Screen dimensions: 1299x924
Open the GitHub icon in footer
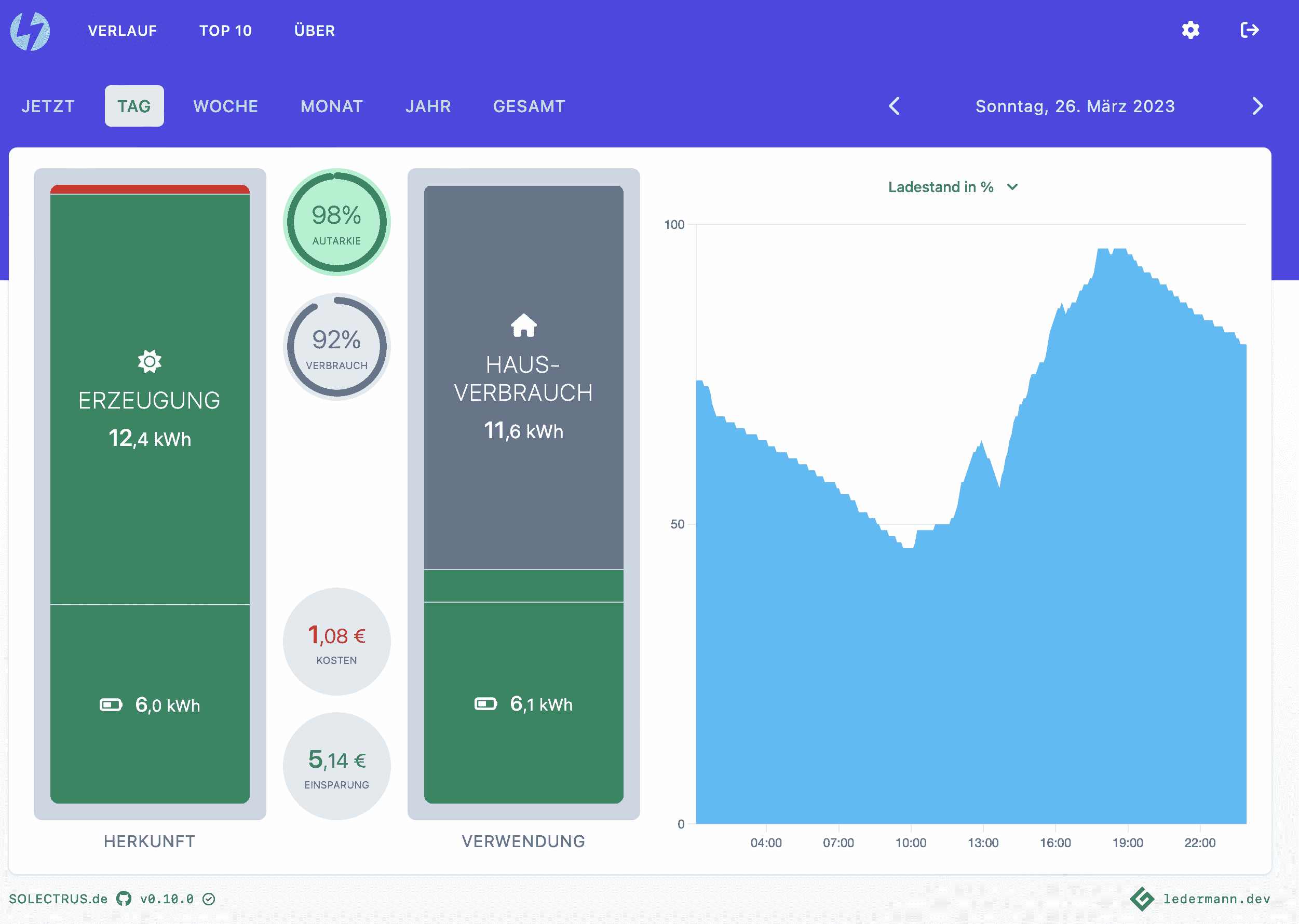tap(124, 899)
